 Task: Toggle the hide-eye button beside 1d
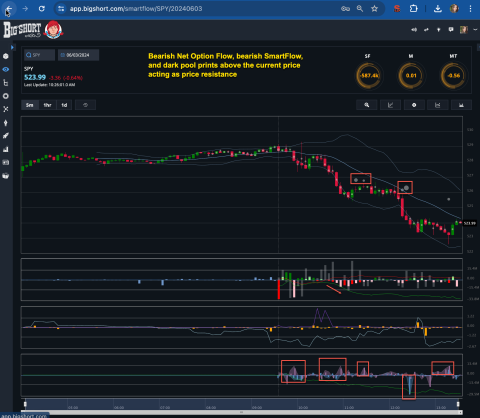click(85, 105)
